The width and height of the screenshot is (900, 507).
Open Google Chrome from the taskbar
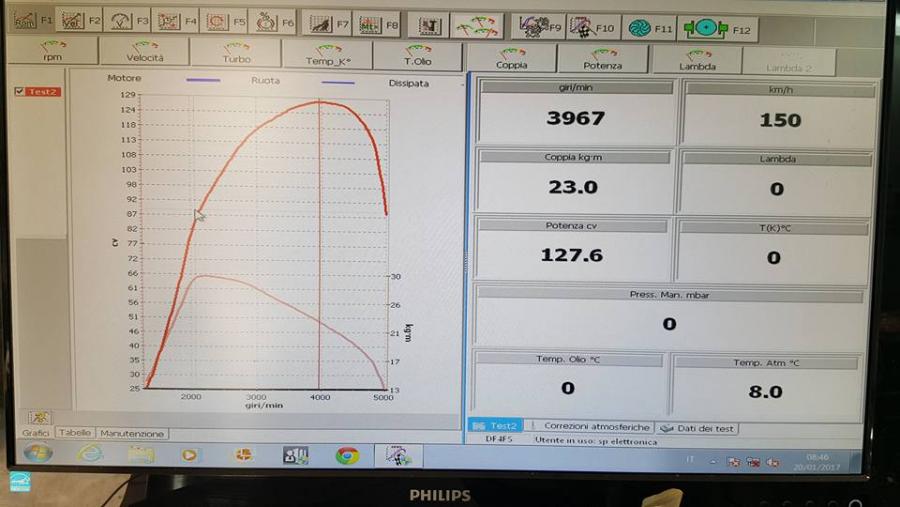pyautogui.click(x=347, y=455)
